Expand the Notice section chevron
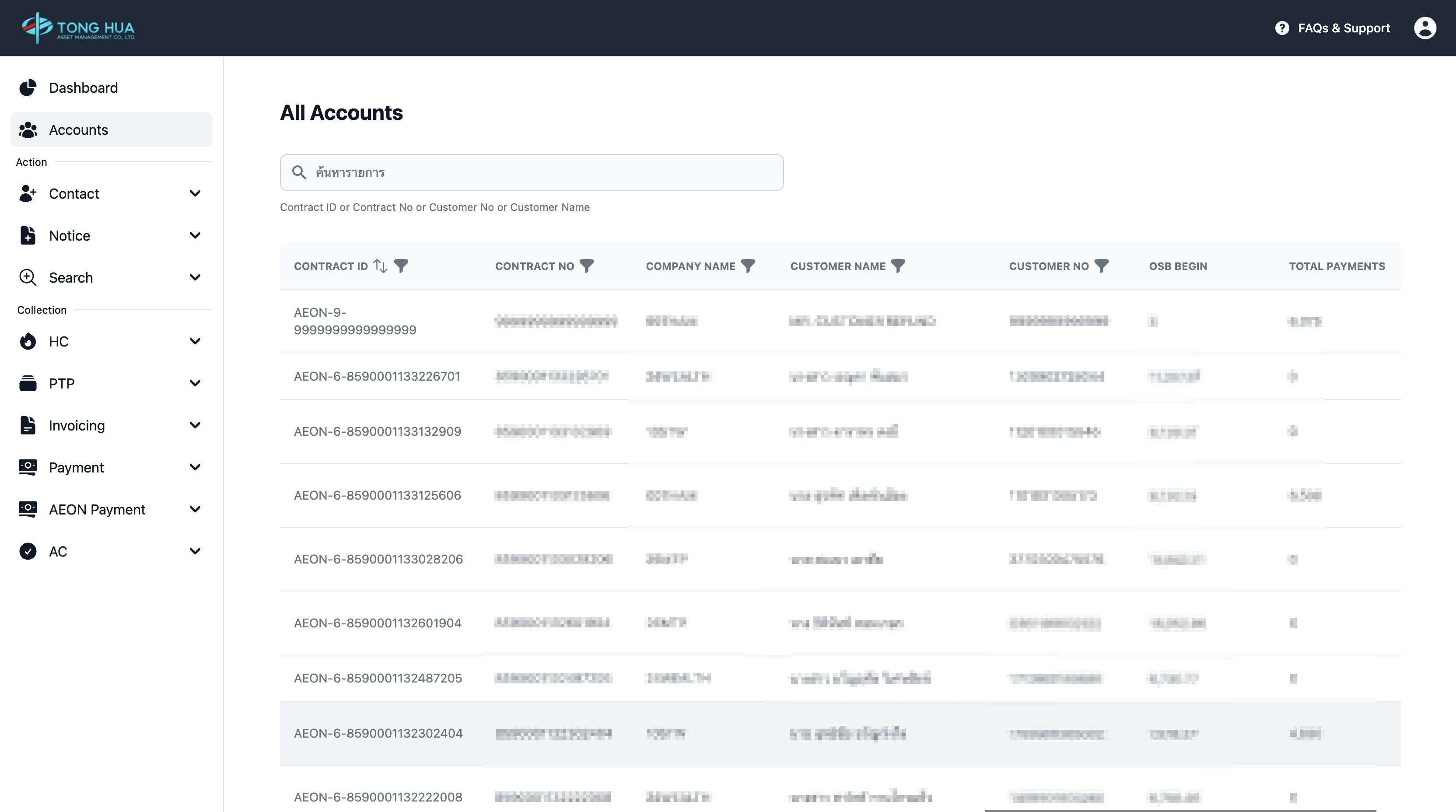The image size is (1456, 812). tap(195, 235)
